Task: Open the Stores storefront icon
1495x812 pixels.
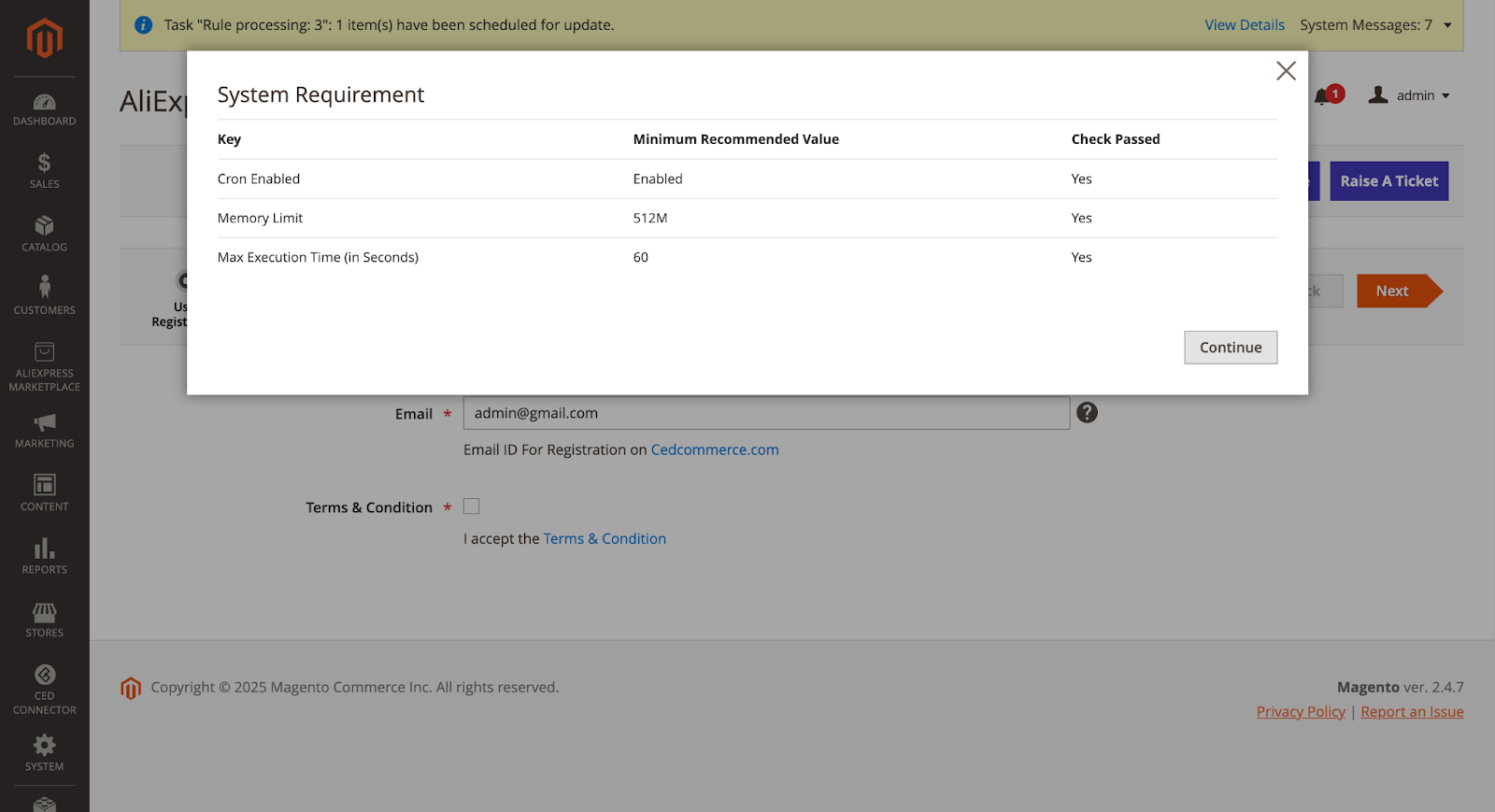Action: coord(44,612)
